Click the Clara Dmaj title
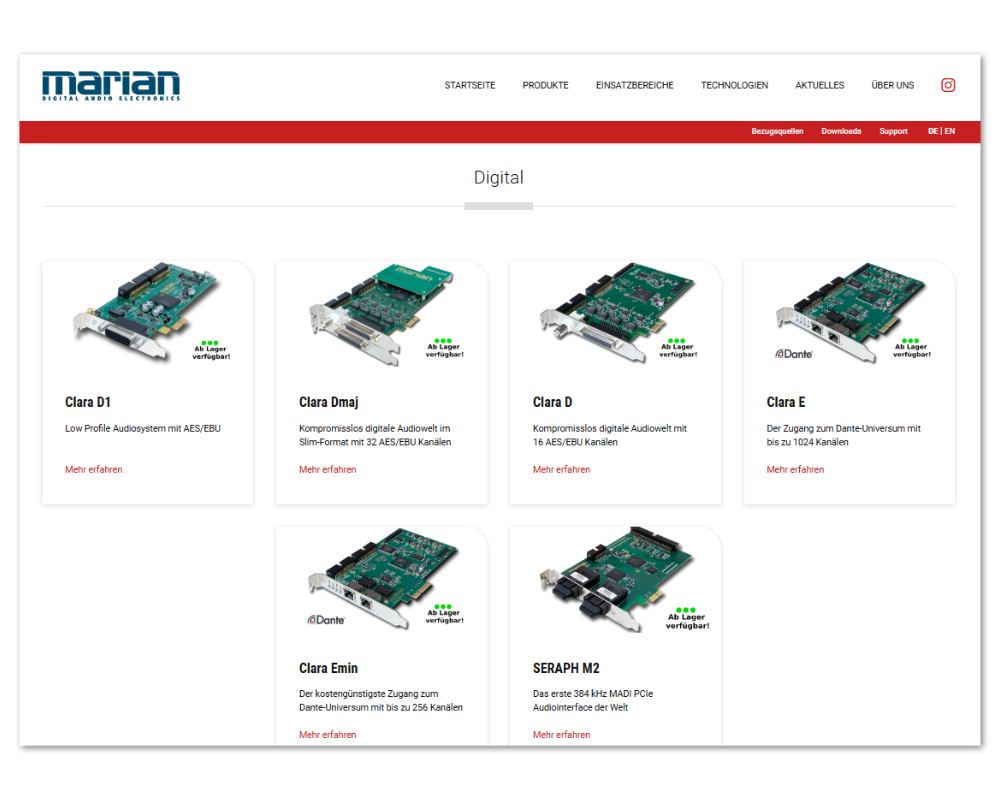Viewport: 1000px width, 800px height. tap(328, 402)
